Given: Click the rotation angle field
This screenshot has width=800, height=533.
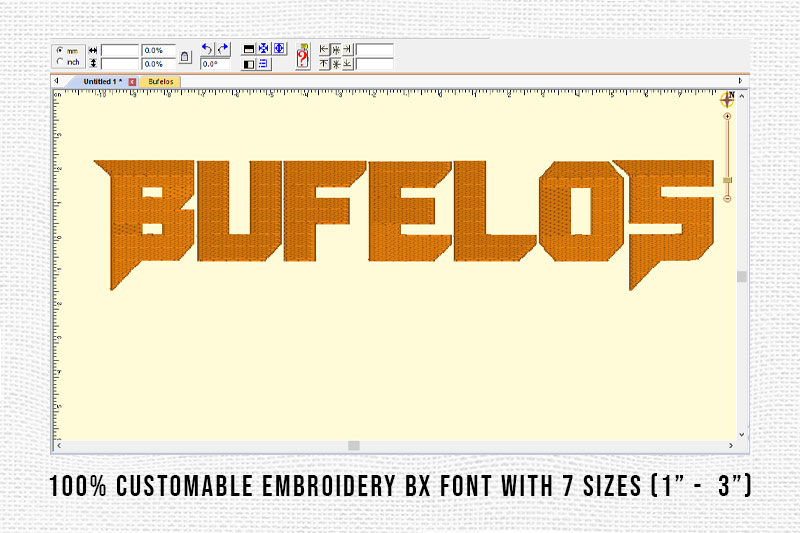Looking at the screenshot, I should [215, 64].
